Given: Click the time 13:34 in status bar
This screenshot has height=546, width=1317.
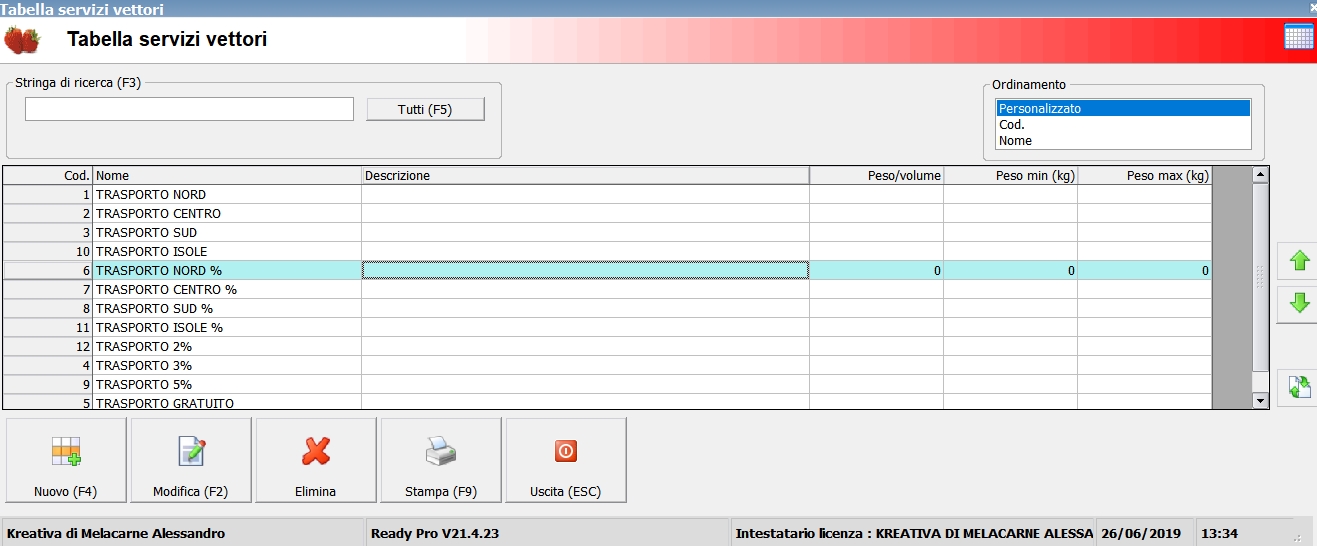Looking at the screenshot, I should click(1220, 533).
